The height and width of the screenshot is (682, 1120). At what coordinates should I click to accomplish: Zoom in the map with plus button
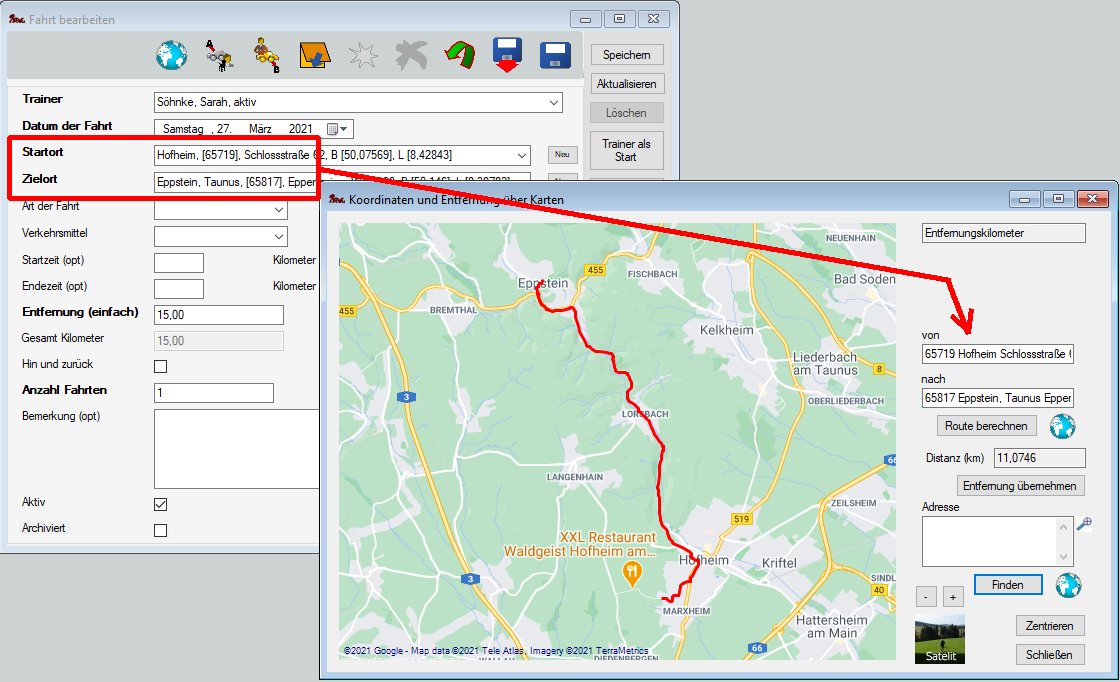(x=953, y=597)
